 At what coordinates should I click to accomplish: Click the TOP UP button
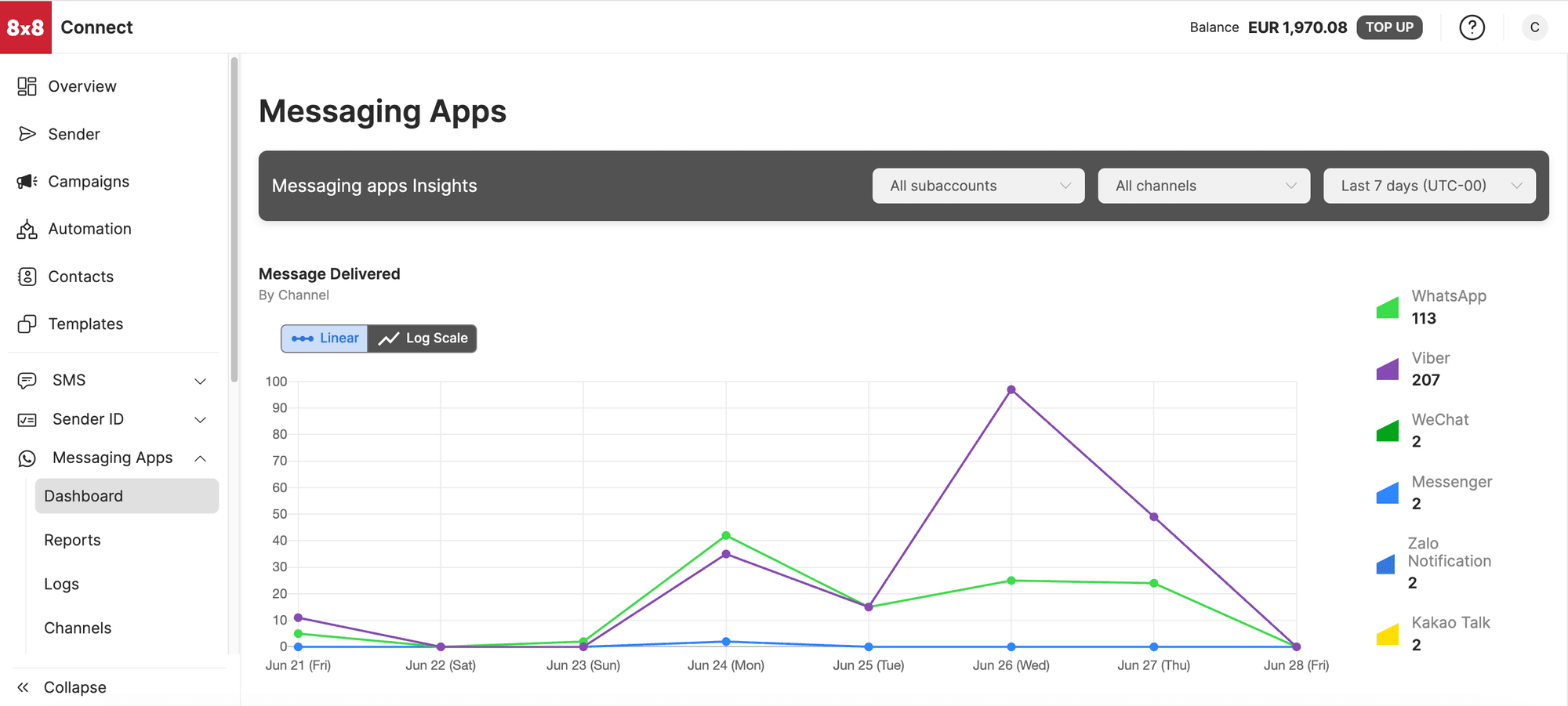click(x=1389, y=27)
